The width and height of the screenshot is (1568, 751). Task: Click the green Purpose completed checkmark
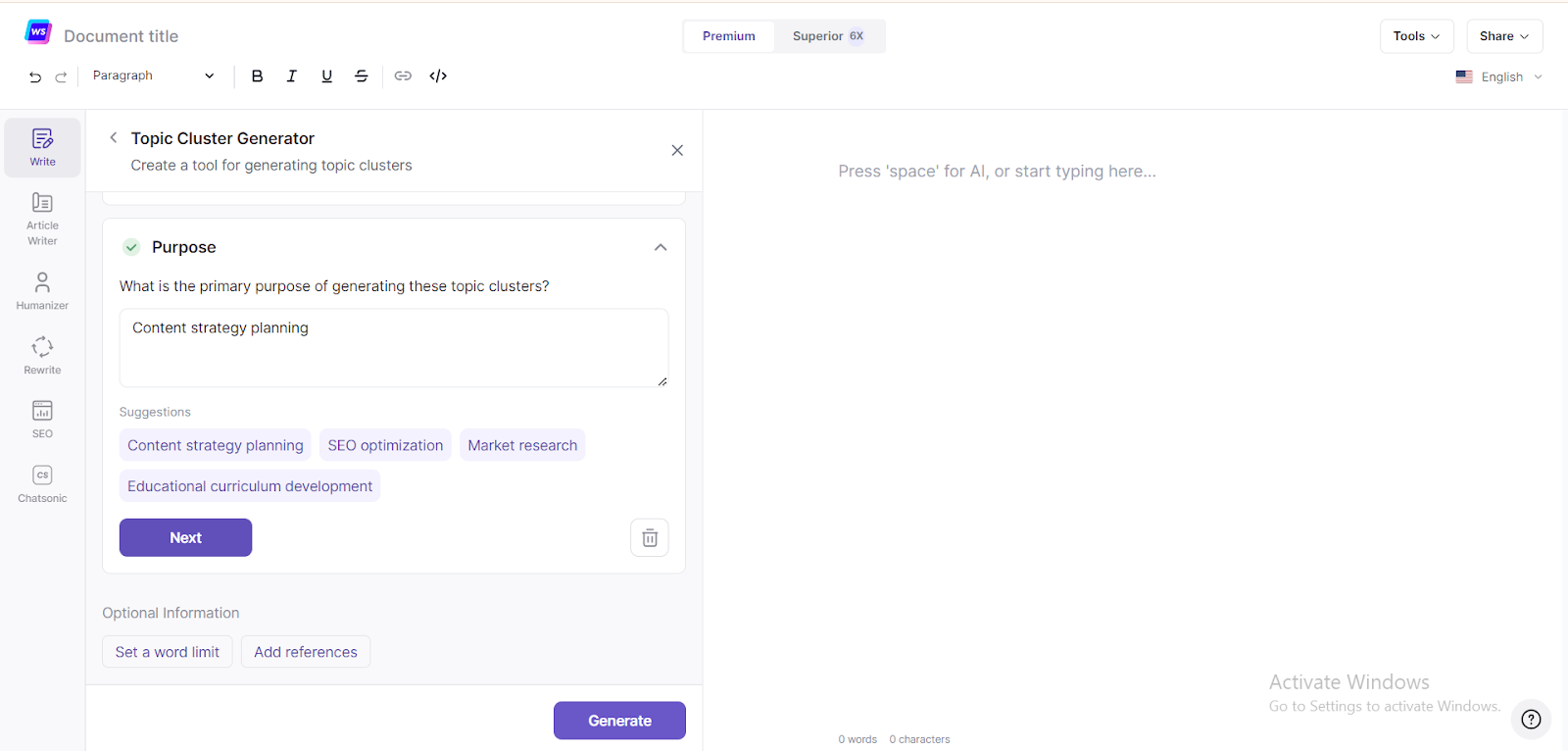[131, 247]
